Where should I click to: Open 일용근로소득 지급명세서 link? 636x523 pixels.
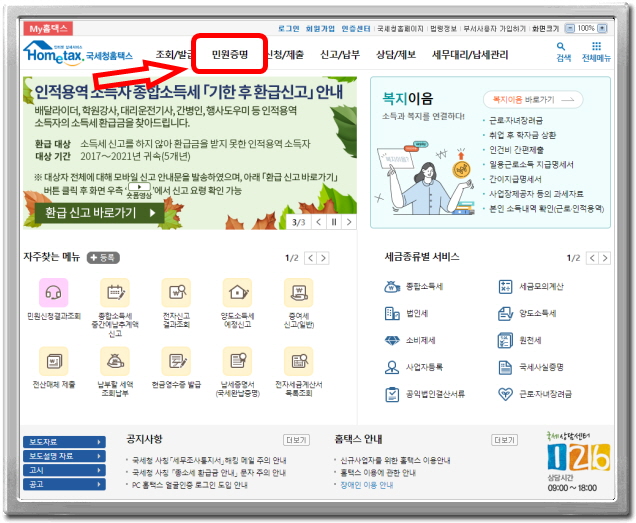pyautogui.click(x=531, y=164)
